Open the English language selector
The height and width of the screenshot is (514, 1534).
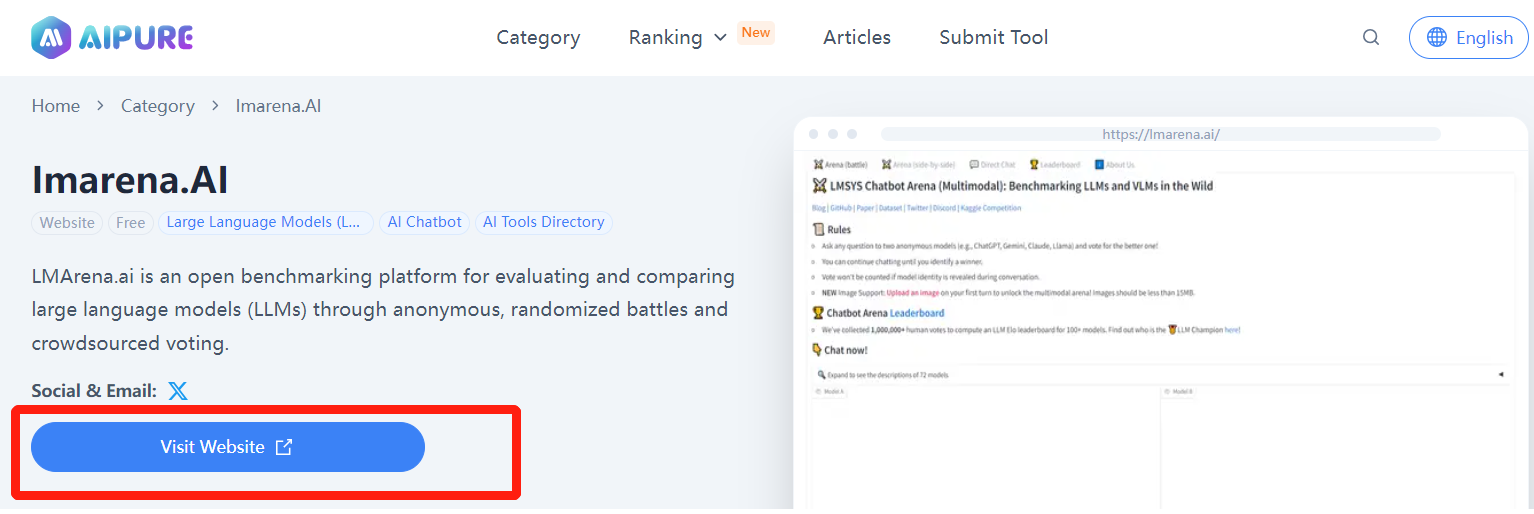point(1468,37)
